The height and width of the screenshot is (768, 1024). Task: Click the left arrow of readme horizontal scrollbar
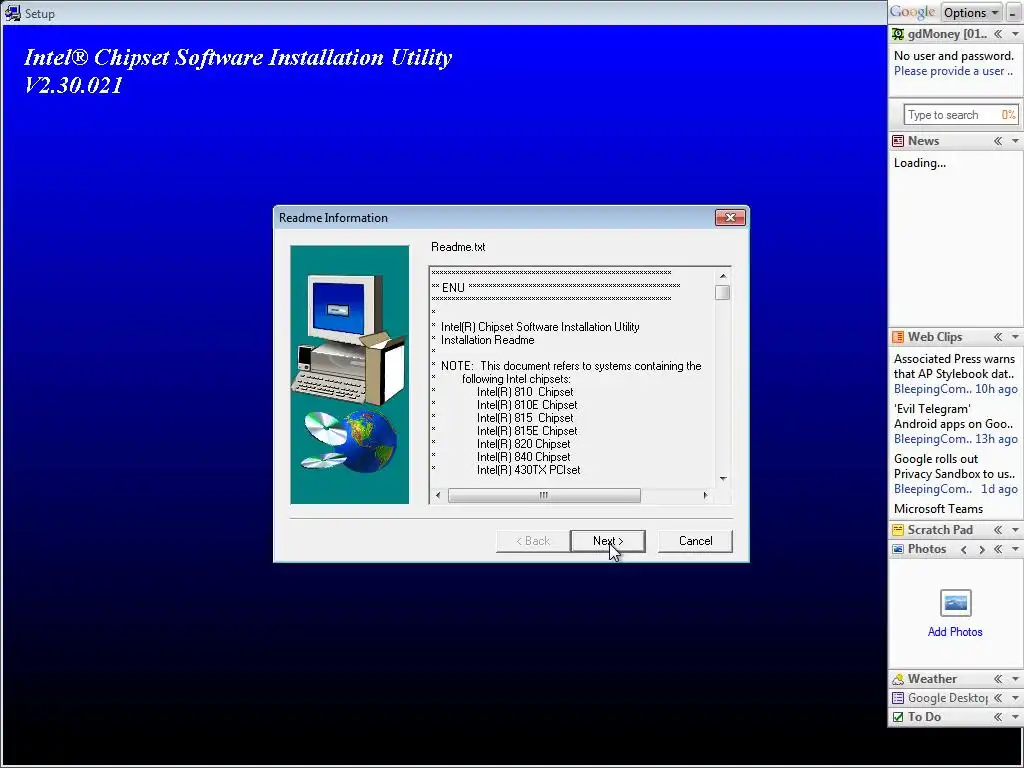[438, 496]
